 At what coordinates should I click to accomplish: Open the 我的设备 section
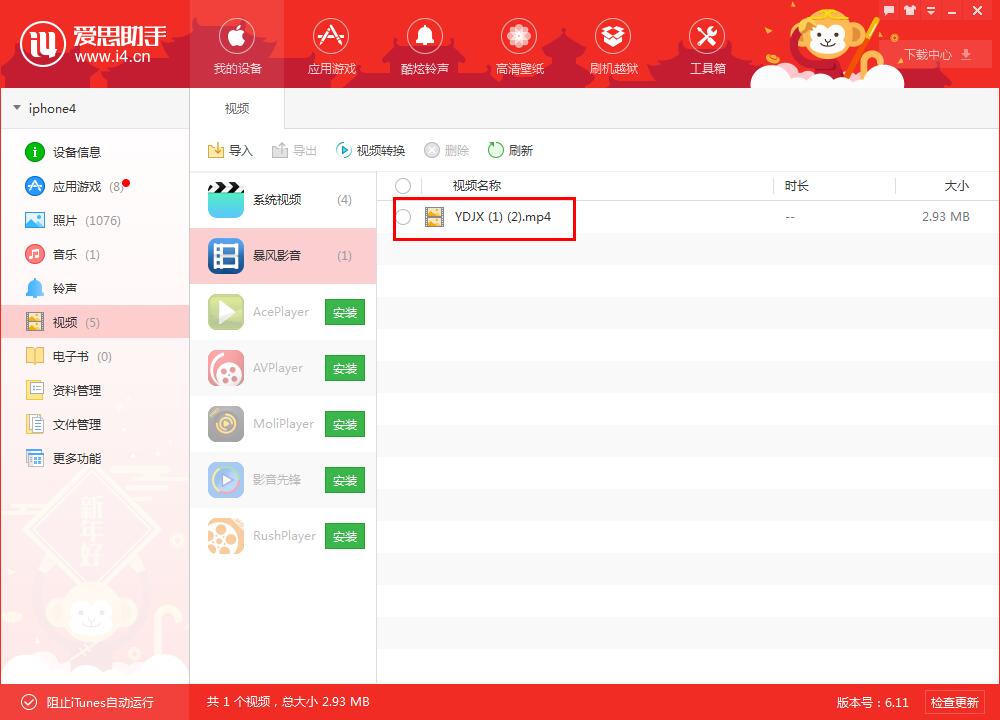pyautogui.click(x=236, y=45)
